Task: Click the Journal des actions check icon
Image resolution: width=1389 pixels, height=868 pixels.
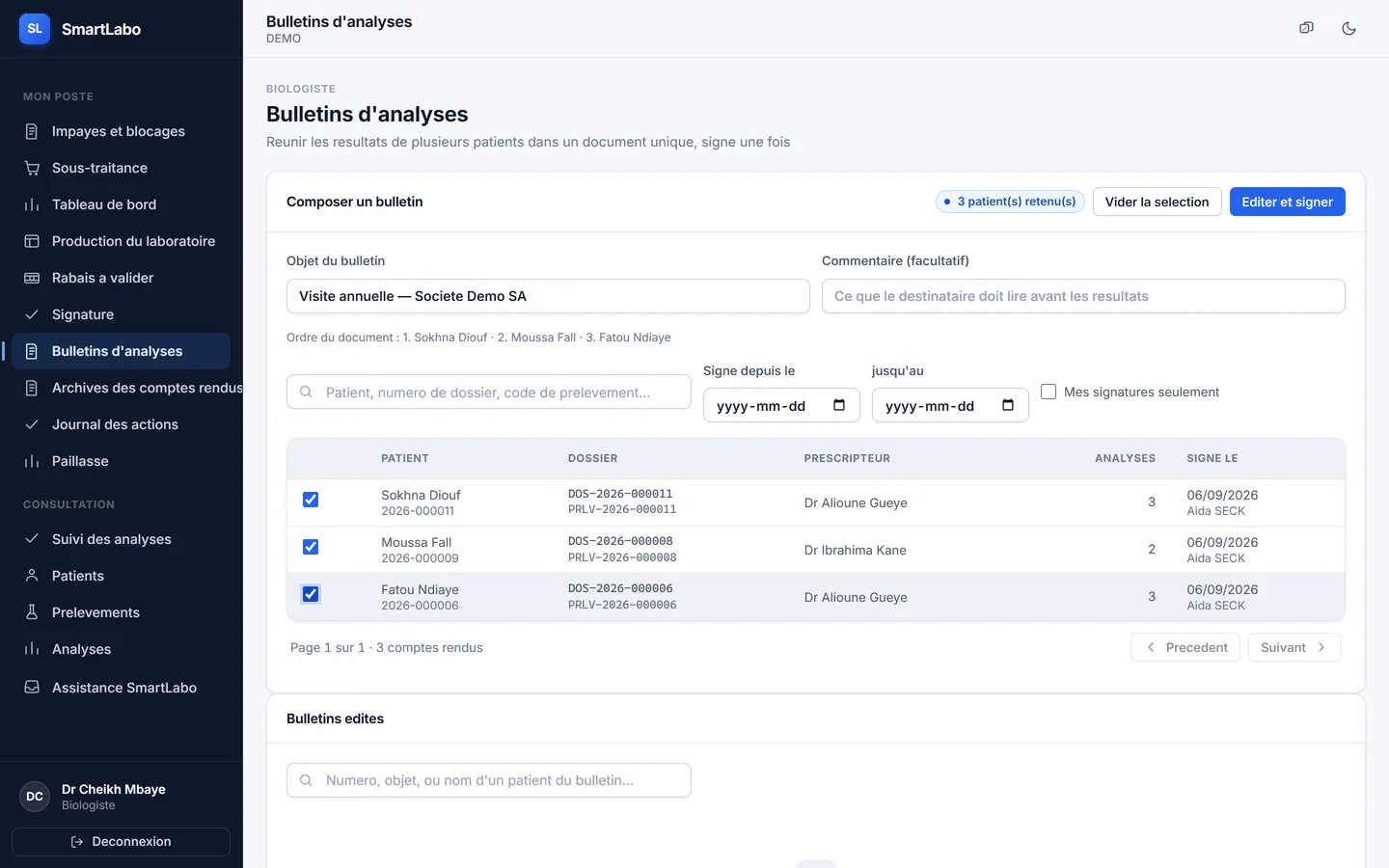Action: [32, 424]
